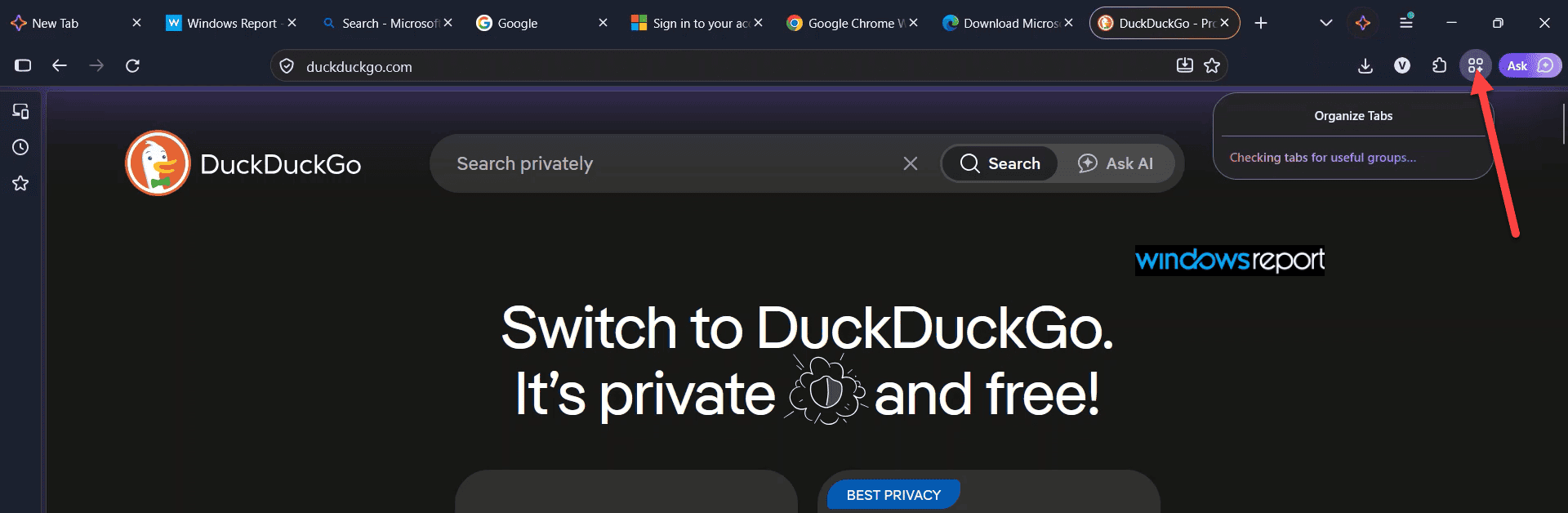Clear the search box with X
Image resolution: width=1568 pixels, height=513 pixels.
tap(911, 163)
